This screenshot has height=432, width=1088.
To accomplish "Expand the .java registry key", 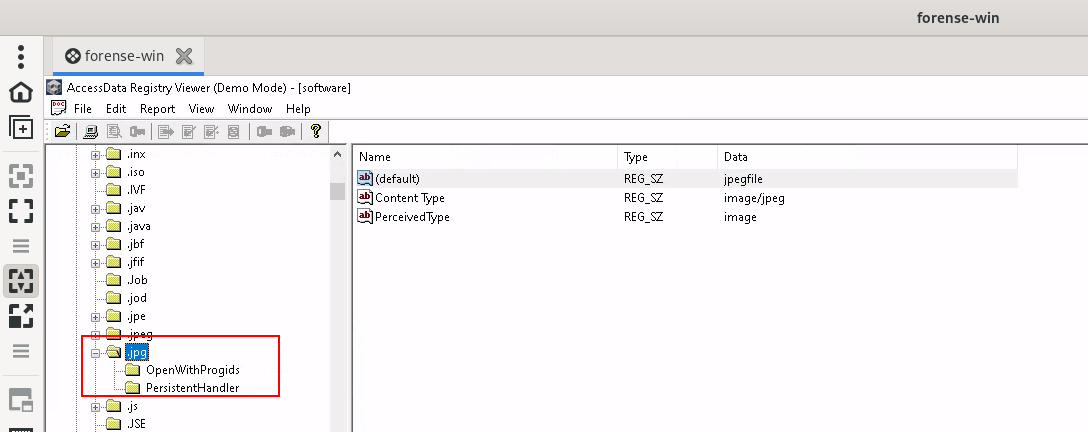I will tap(96, 226).
